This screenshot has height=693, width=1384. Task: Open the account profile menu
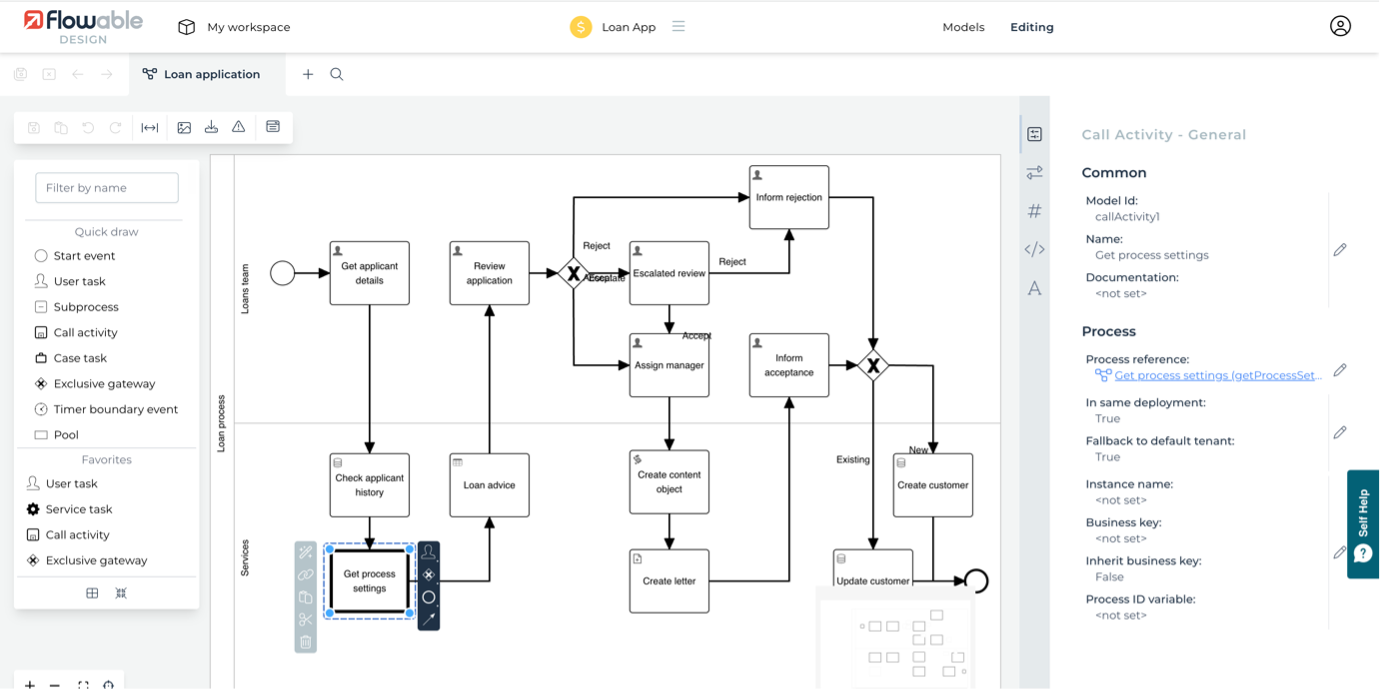coord(1341,26)
